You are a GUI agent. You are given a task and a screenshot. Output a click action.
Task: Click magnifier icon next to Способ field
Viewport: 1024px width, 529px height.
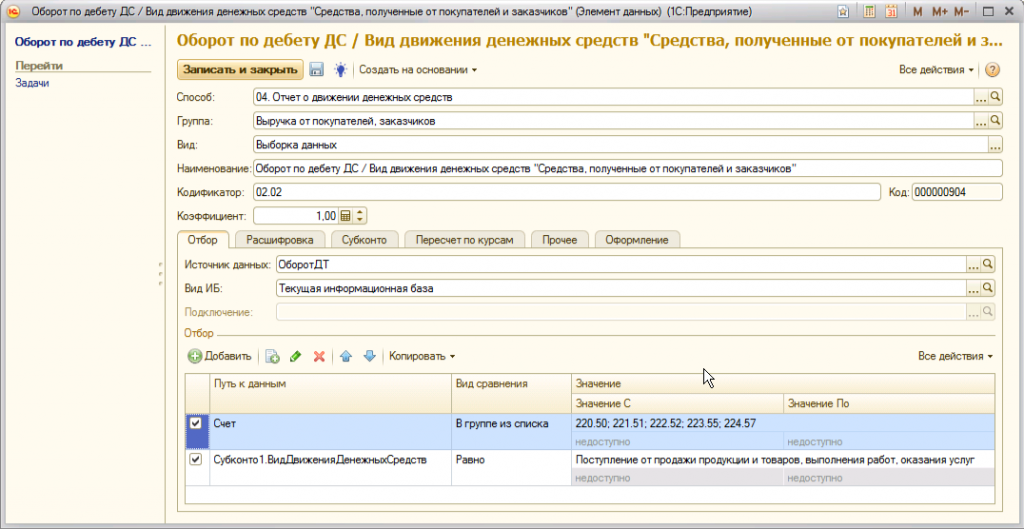click(x=994, y=98)
